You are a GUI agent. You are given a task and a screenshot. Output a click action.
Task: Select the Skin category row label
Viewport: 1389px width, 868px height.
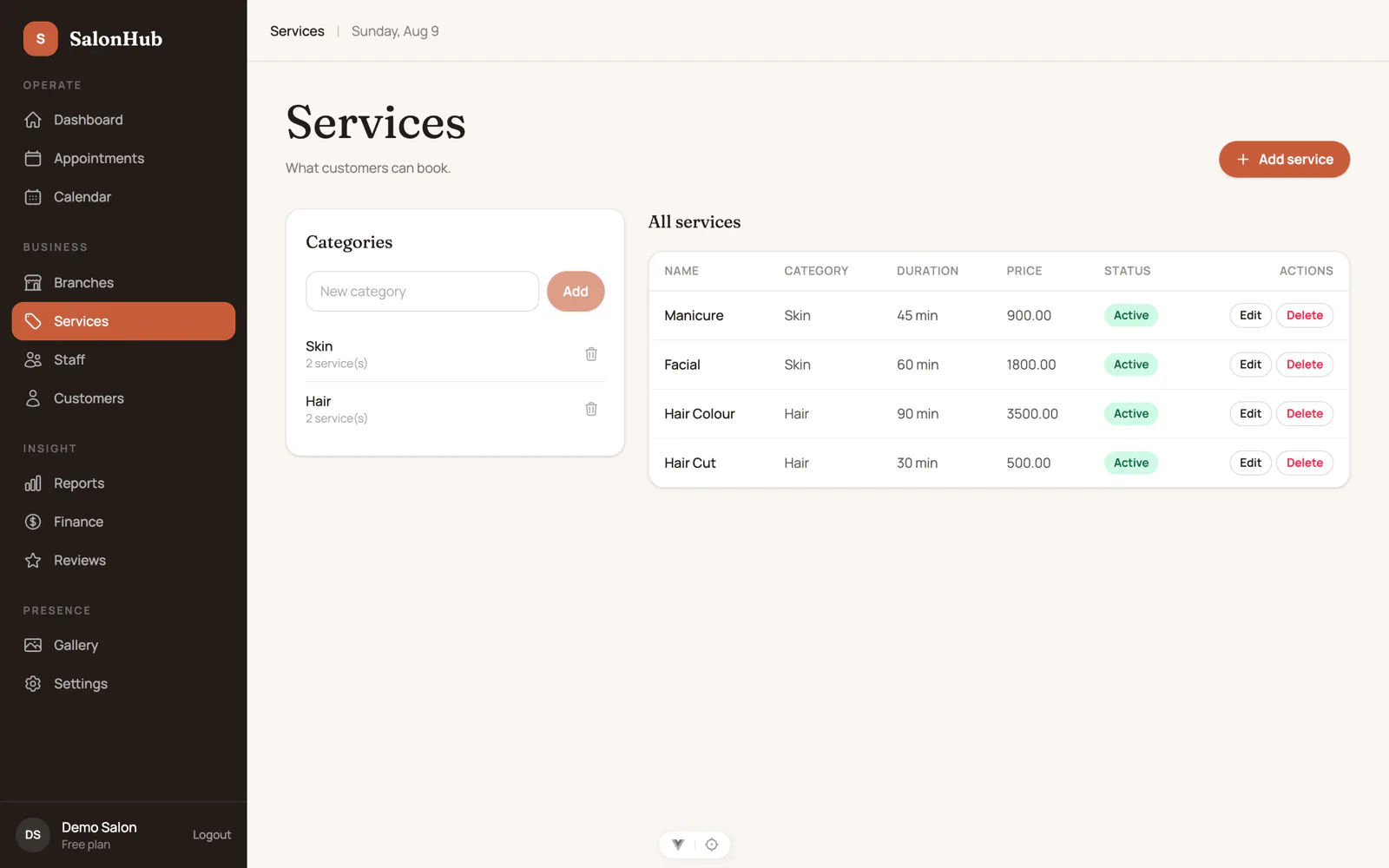319,346
